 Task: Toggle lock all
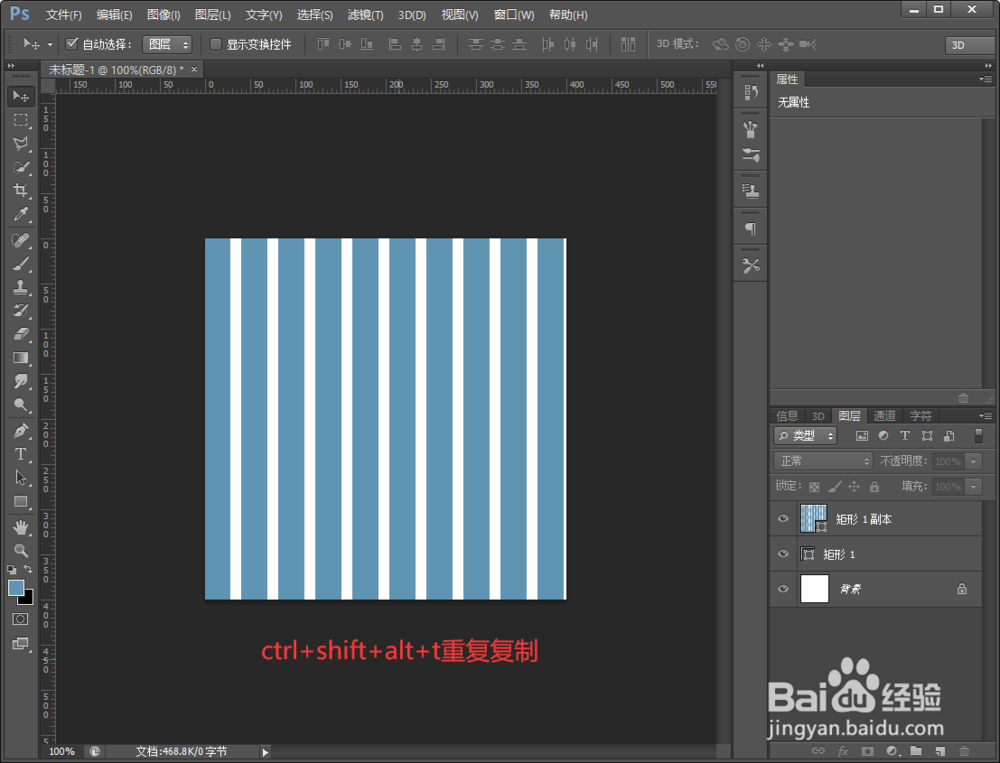click(874, 487)
